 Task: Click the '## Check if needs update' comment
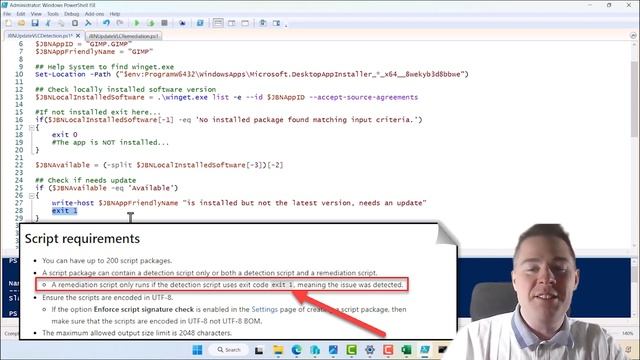pyautogui.click(x=86, y=180)
